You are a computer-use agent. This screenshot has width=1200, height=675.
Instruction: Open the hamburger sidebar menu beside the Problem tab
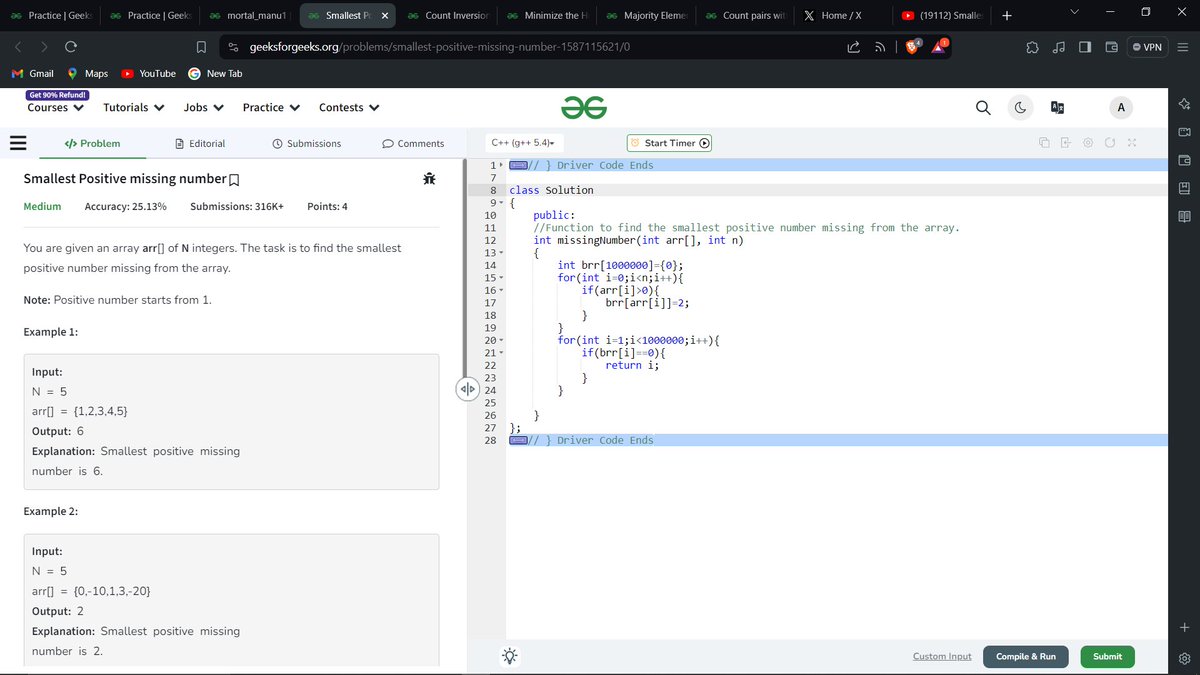click(x=17, y=143)
